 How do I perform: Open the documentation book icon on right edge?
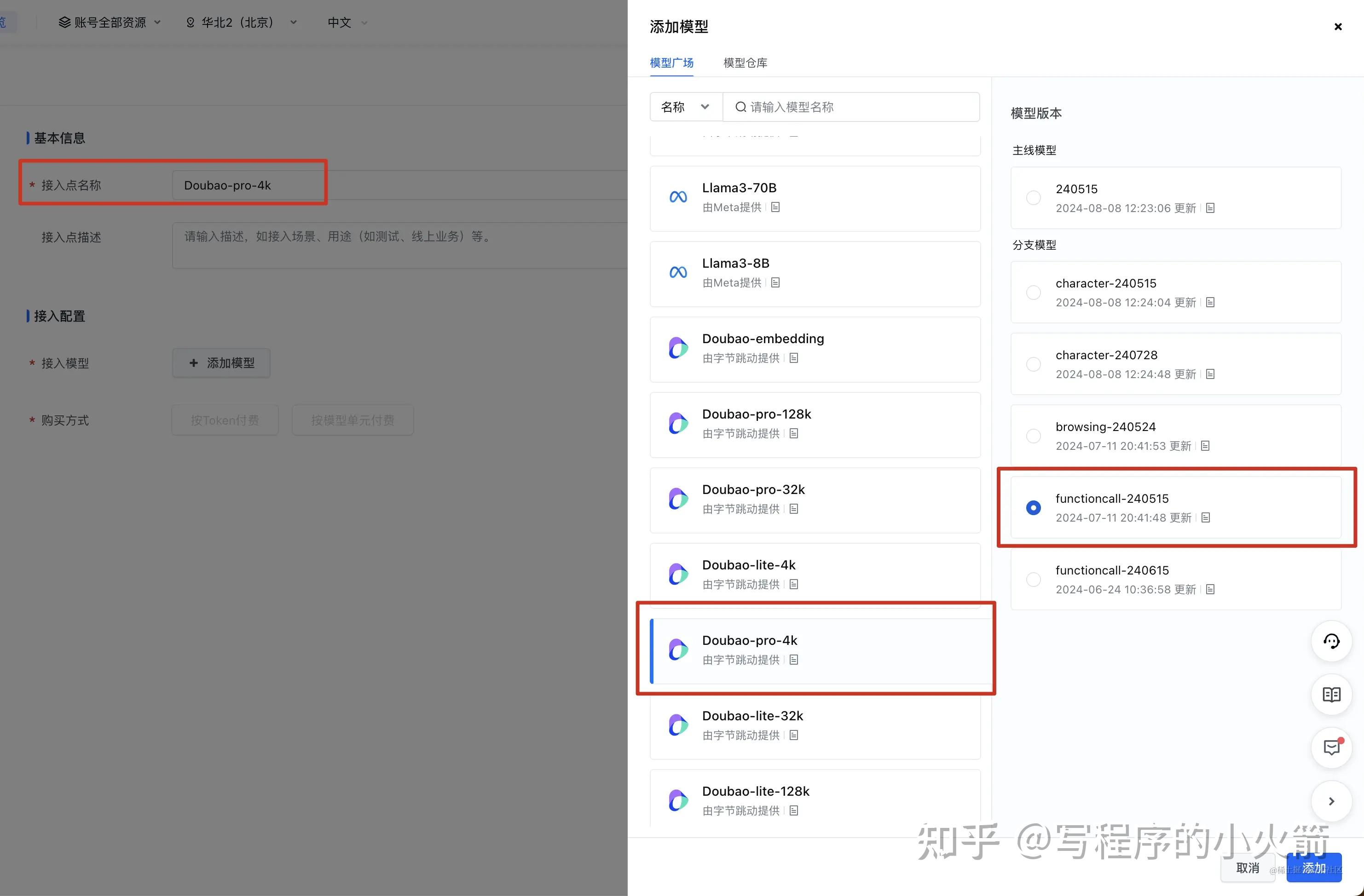pos(1331,695)
